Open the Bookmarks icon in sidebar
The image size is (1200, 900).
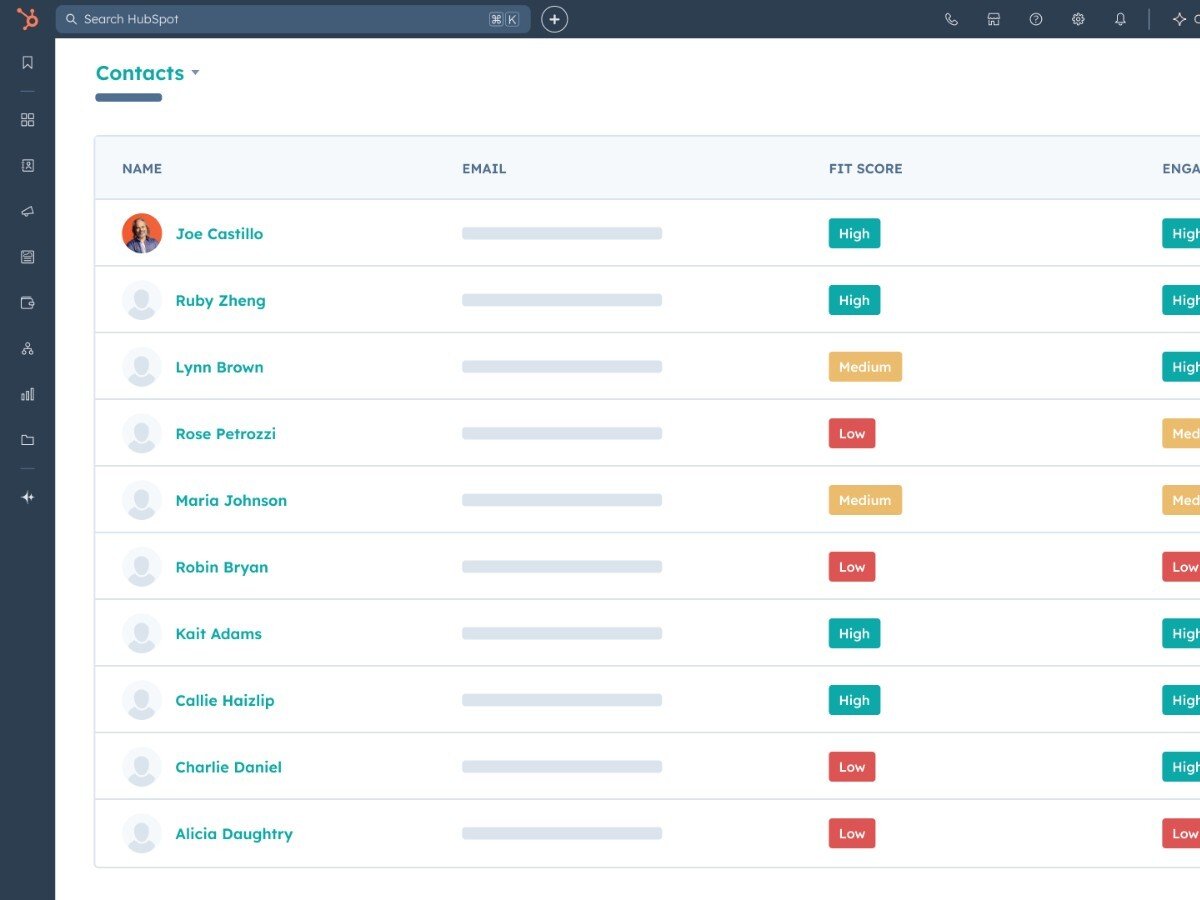[x=27, y=63]
